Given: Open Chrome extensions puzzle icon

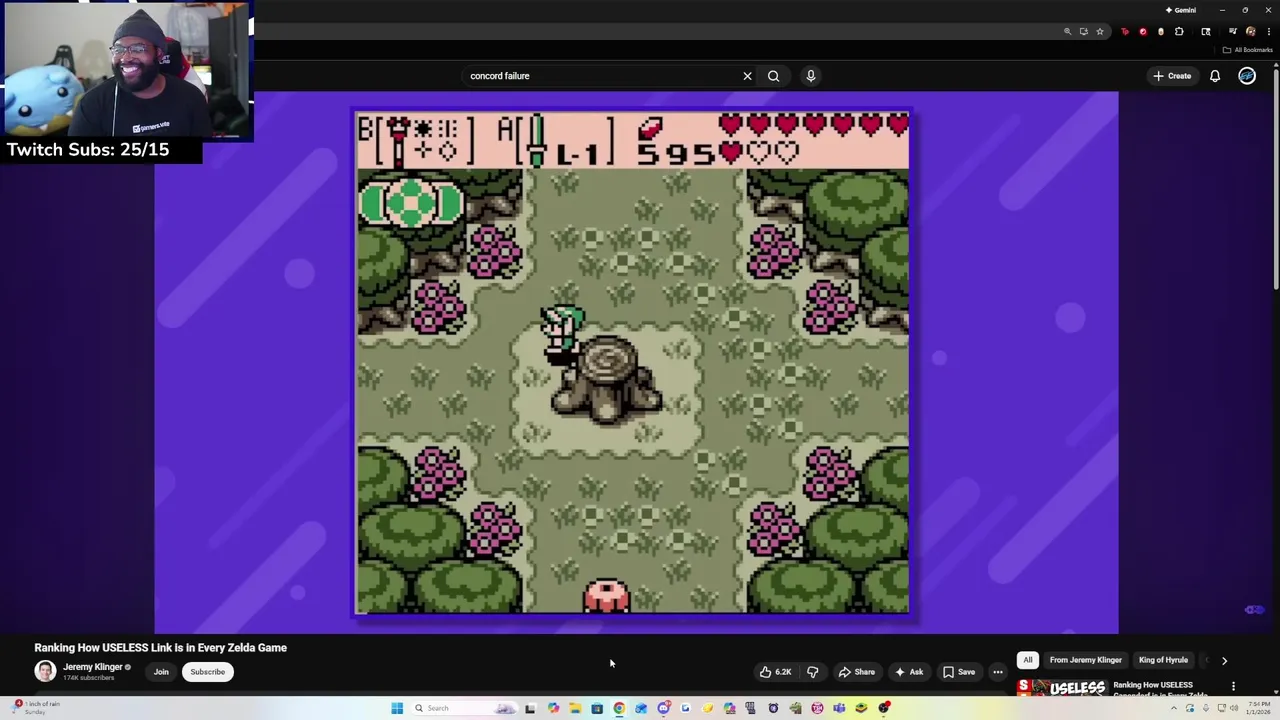Looking at the screenshot, I should tap(1179, 32).
